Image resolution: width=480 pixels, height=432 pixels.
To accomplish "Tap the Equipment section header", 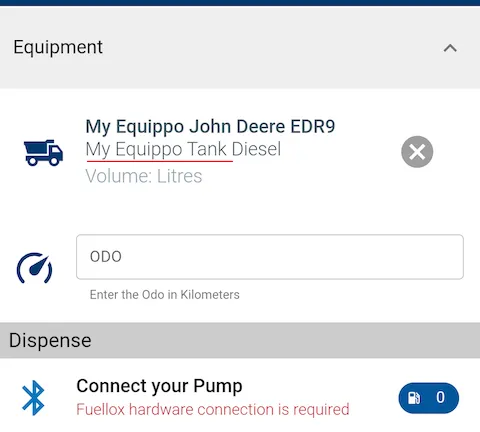I will click(x=240, y=47).
